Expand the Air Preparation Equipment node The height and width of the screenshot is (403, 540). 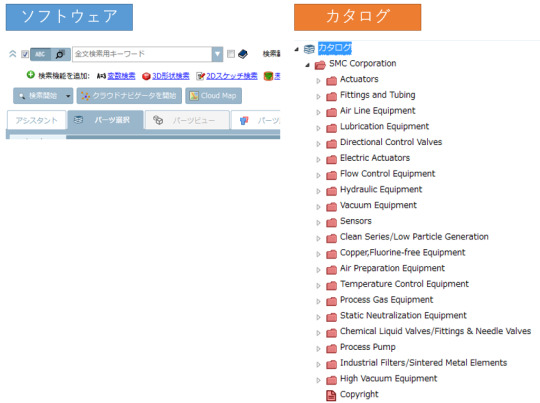click(318, 270)
